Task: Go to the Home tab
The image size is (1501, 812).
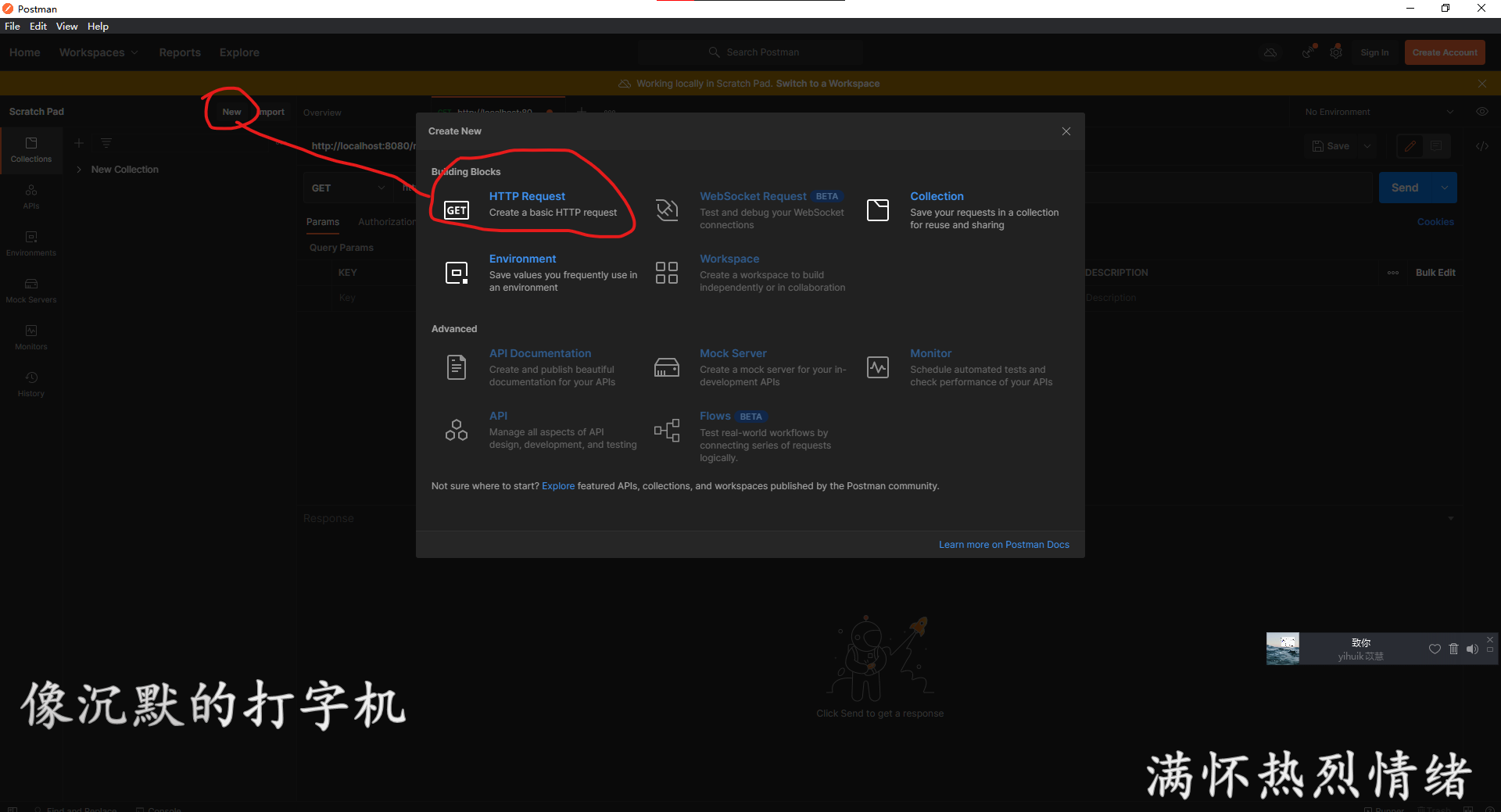Action: [x=25, y=52]
